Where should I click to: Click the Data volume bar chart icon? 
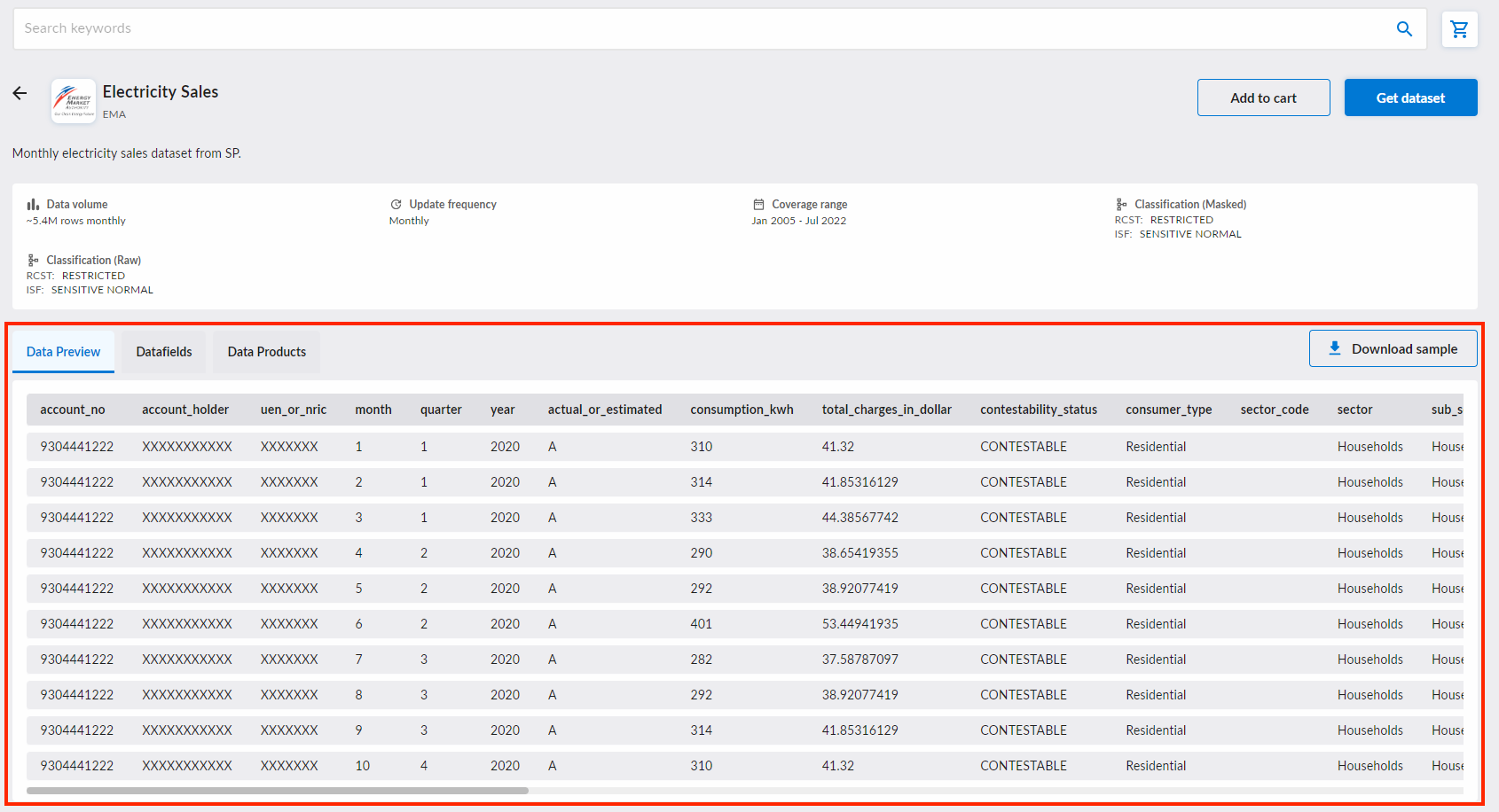coord(33,204)
